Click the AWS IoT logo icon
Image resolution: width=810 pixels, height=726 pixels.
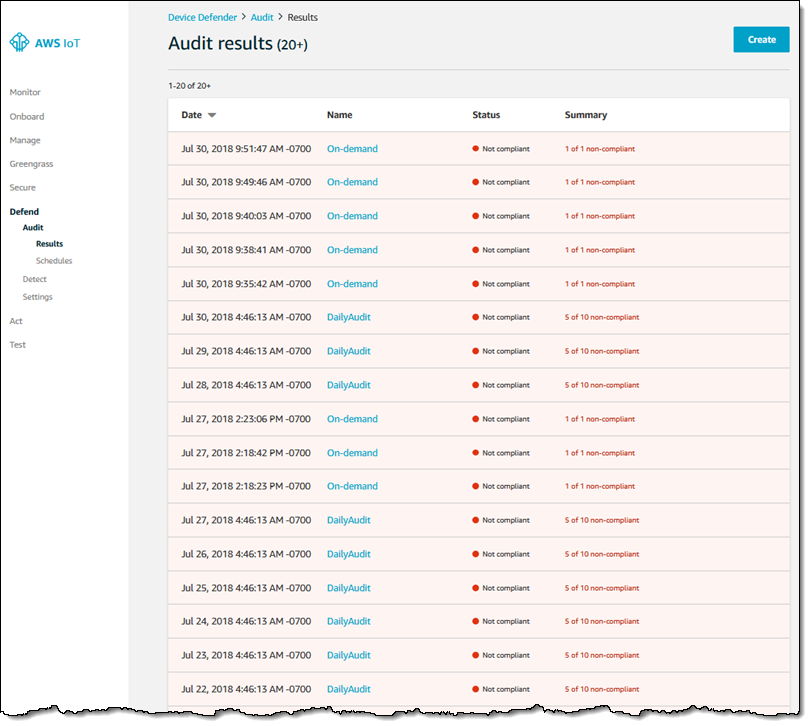(19, 43)
